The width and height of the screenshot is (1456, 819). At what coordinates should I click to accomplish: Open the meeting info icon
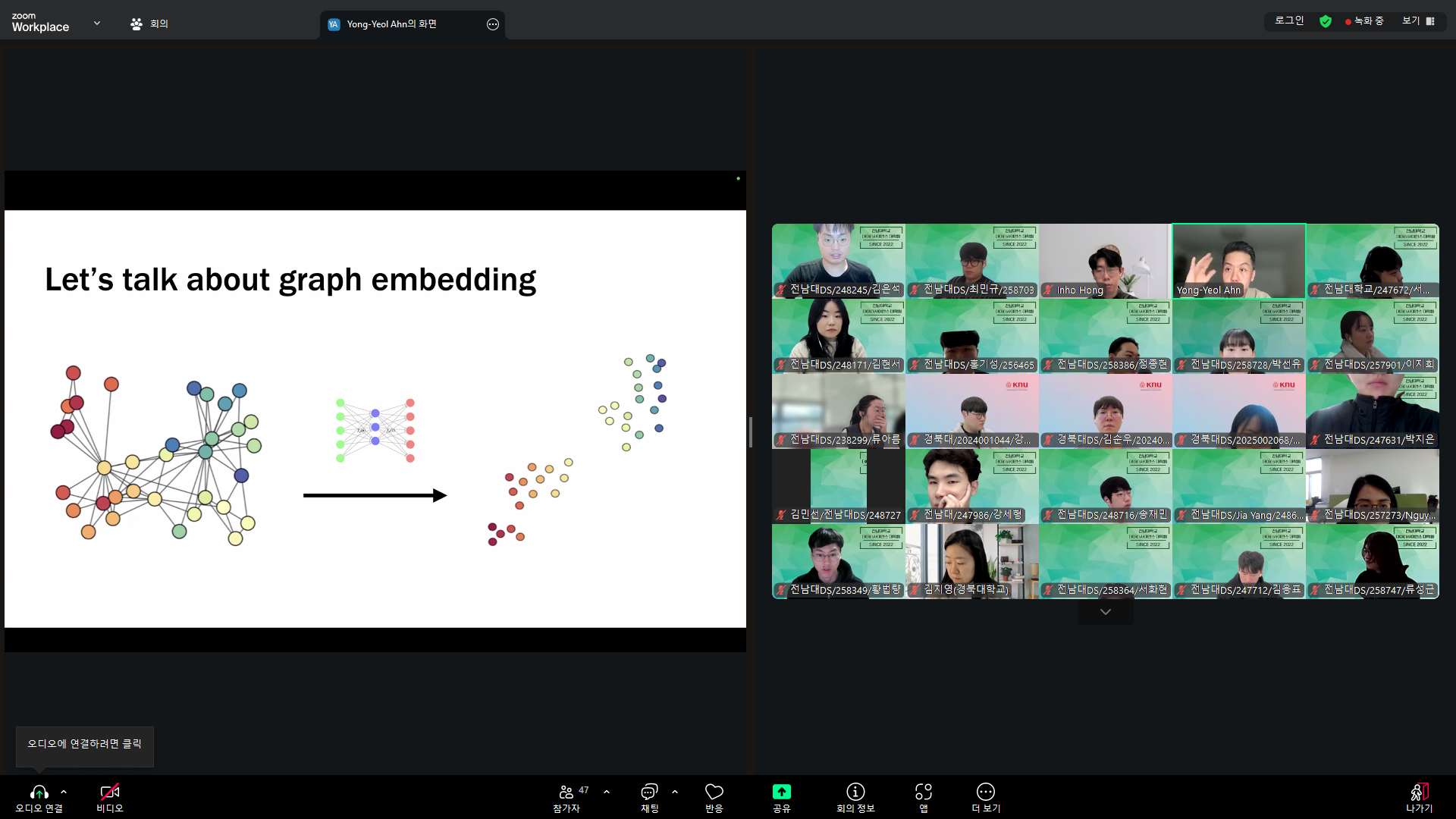pos(855,792)
